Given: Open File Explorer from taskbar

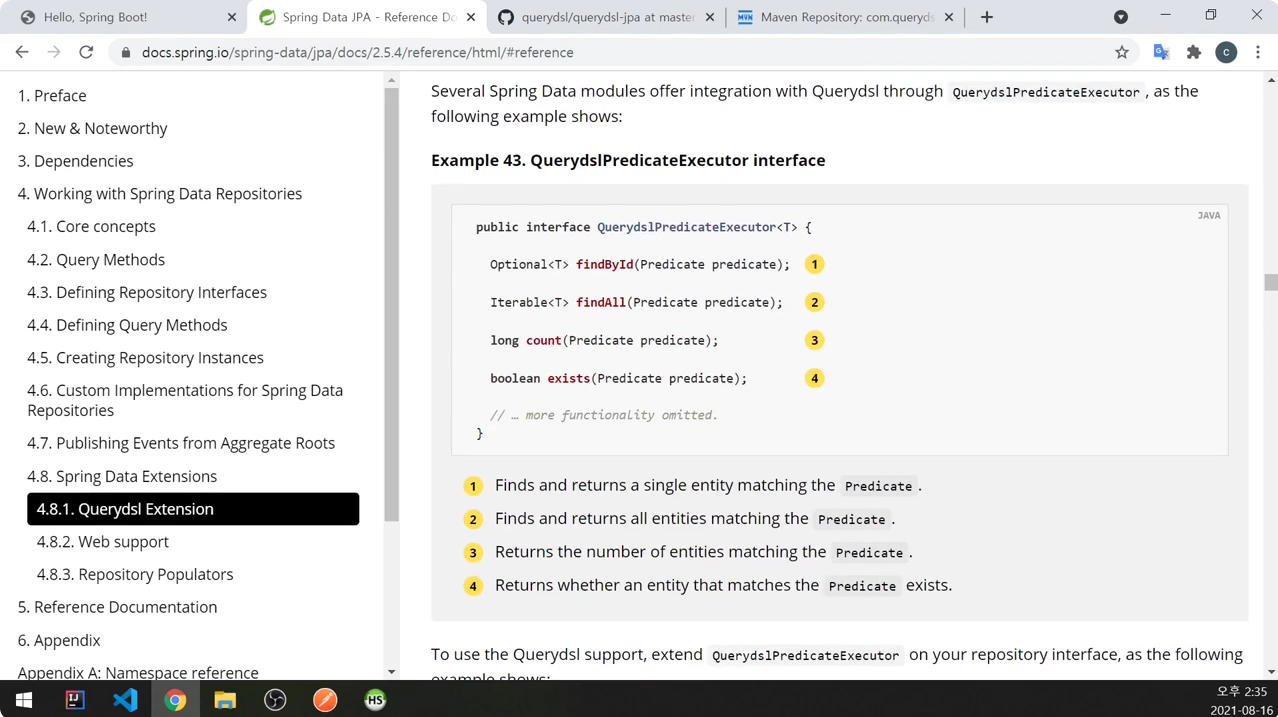Looking at the screenshot, I should tap(225, 700).
